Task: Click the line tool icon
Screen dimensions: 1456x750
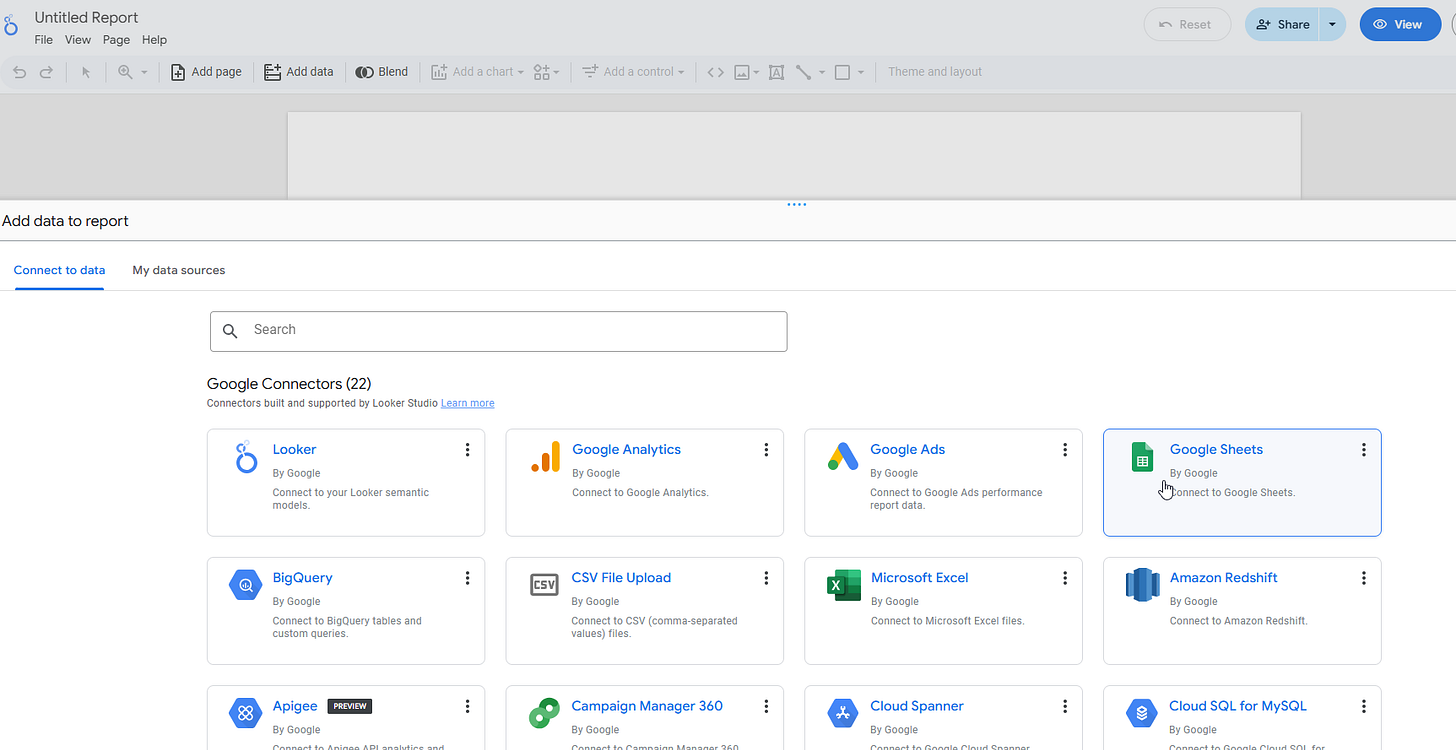Action: 803,72
